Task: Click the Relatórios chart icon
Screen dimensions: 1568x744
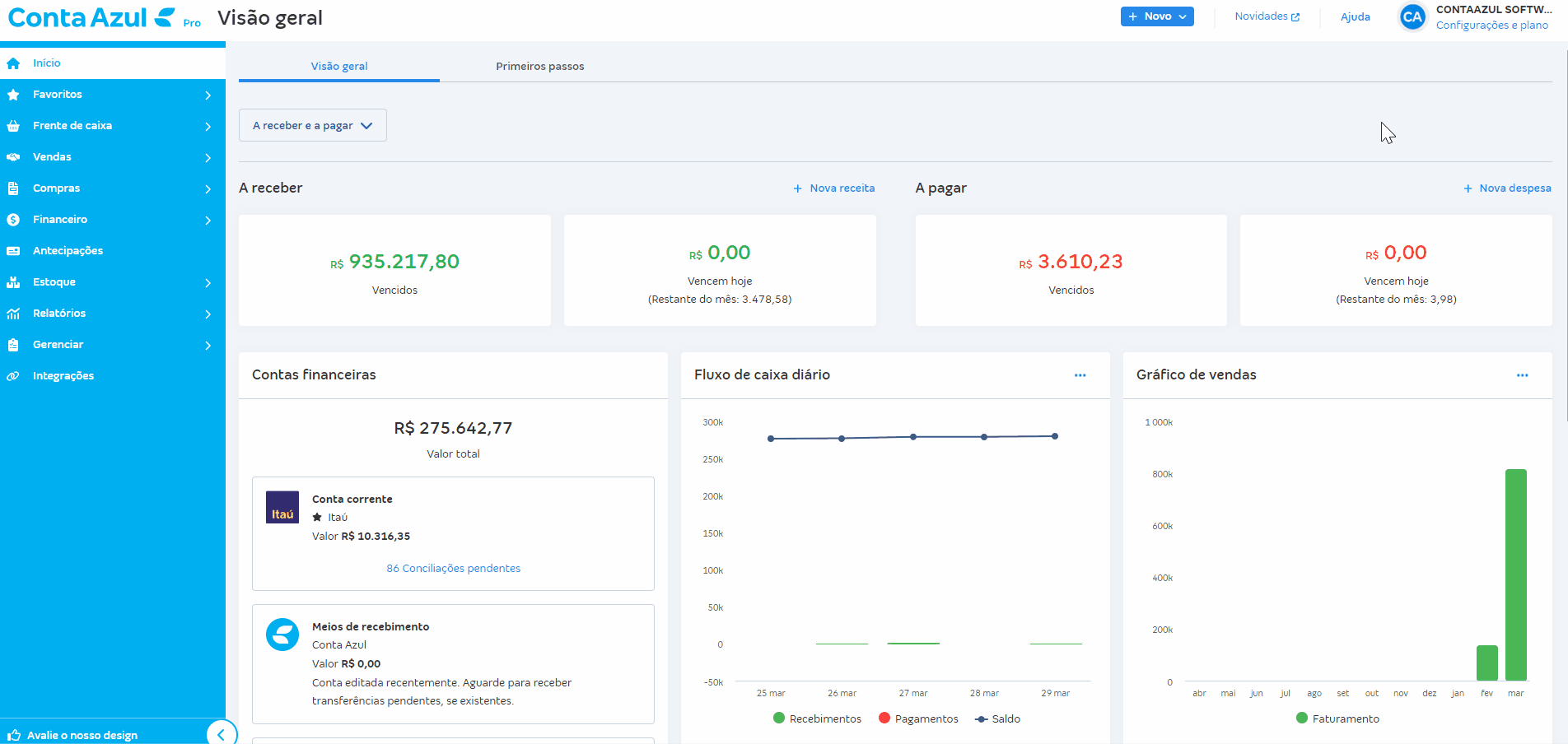Action: [14, 313]
